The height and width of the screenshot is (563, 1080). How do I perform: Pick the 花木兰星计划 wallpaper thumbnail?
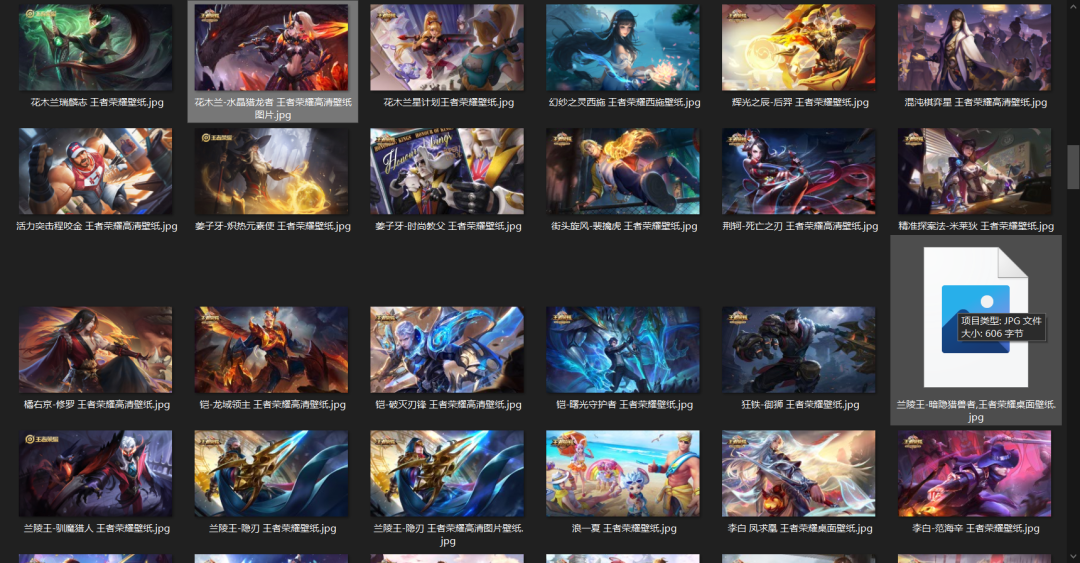447,48
